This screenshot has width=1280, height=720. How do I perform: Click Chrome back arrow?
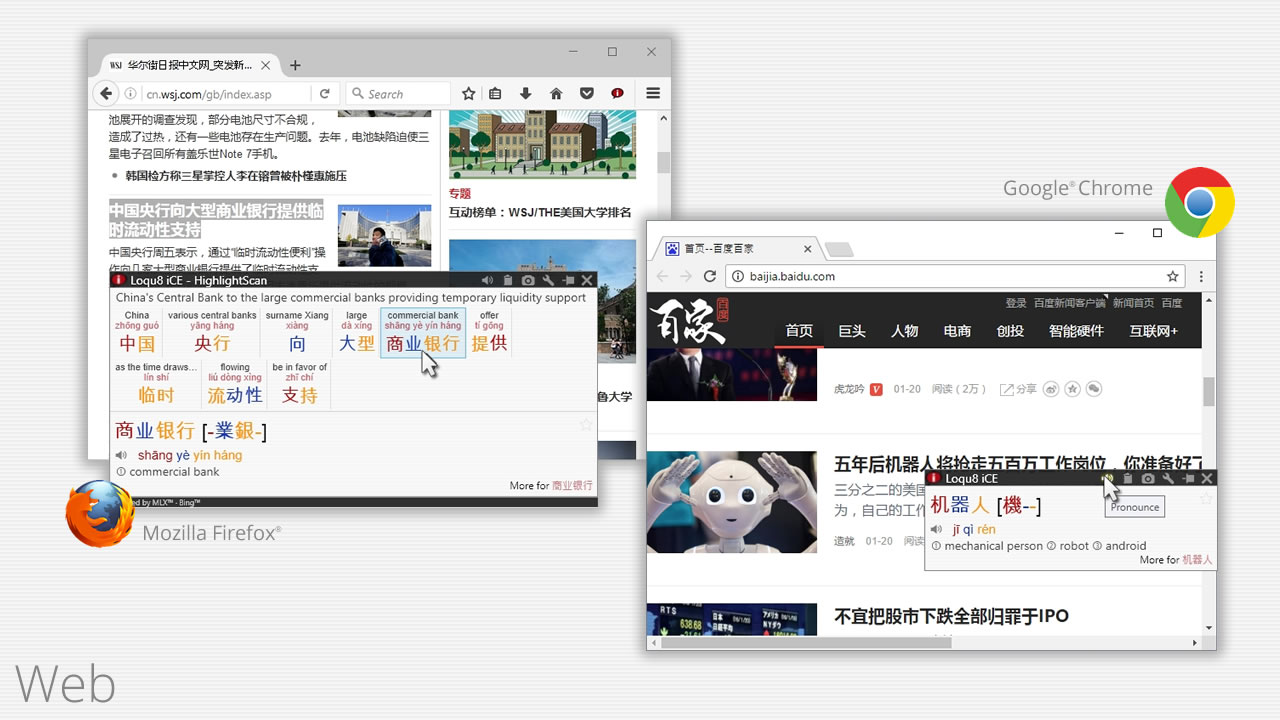coord(662,276)
